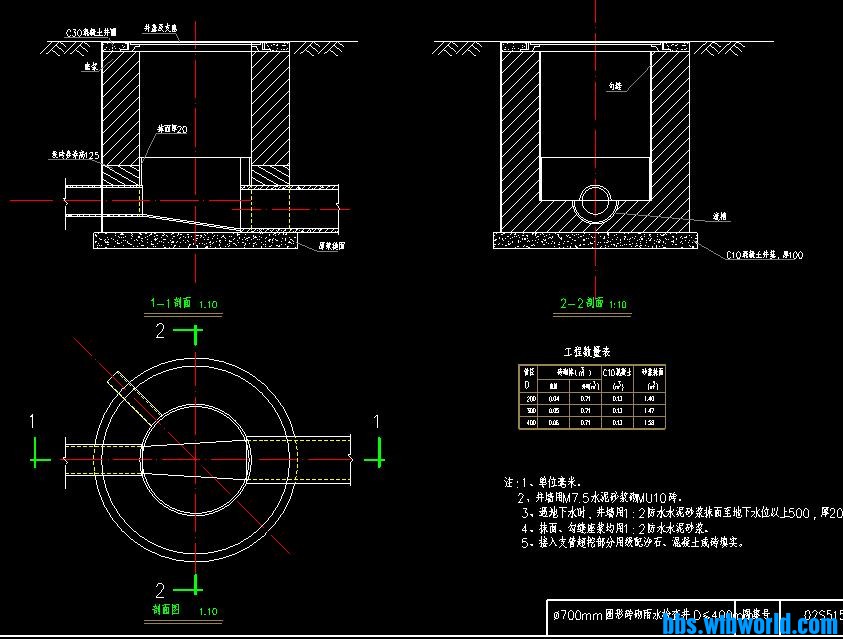
Task: Click the pipe circle in the 2-2 section
Action: 596,201
